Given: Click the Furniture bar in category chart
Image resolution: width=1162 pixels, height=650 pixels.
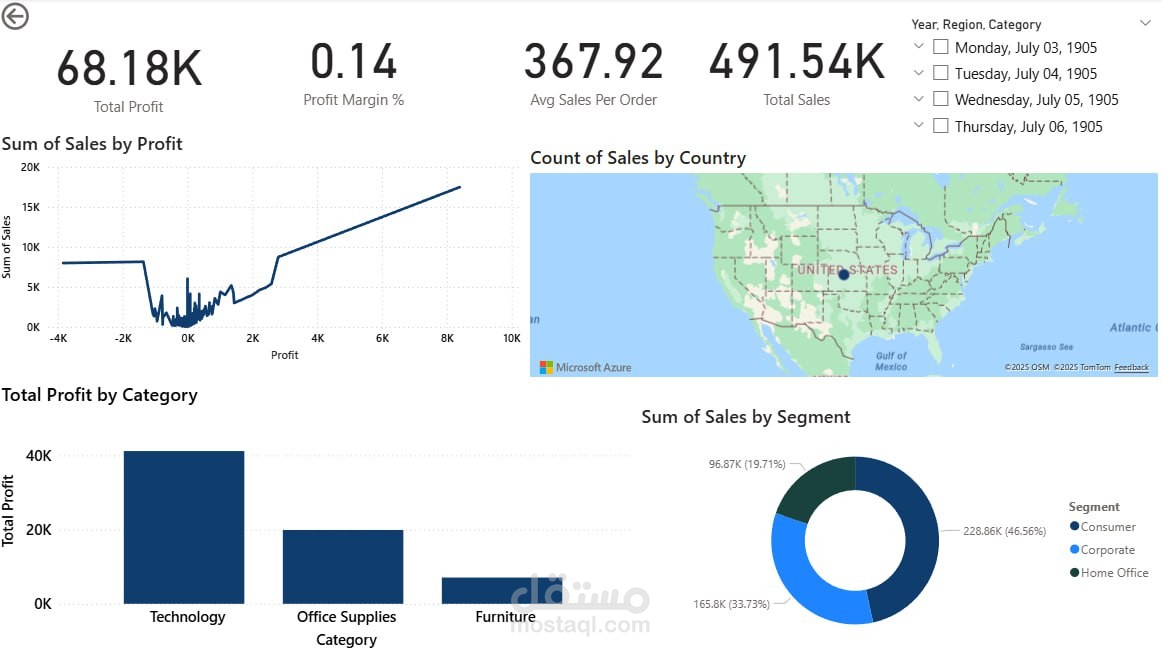Looking at the screenshot, I should pos(504,590).
